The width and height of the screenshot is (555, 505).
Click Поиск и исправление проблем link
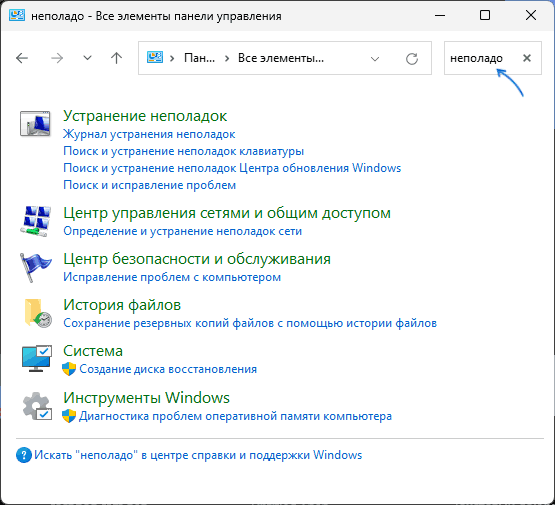pos(149,185)
